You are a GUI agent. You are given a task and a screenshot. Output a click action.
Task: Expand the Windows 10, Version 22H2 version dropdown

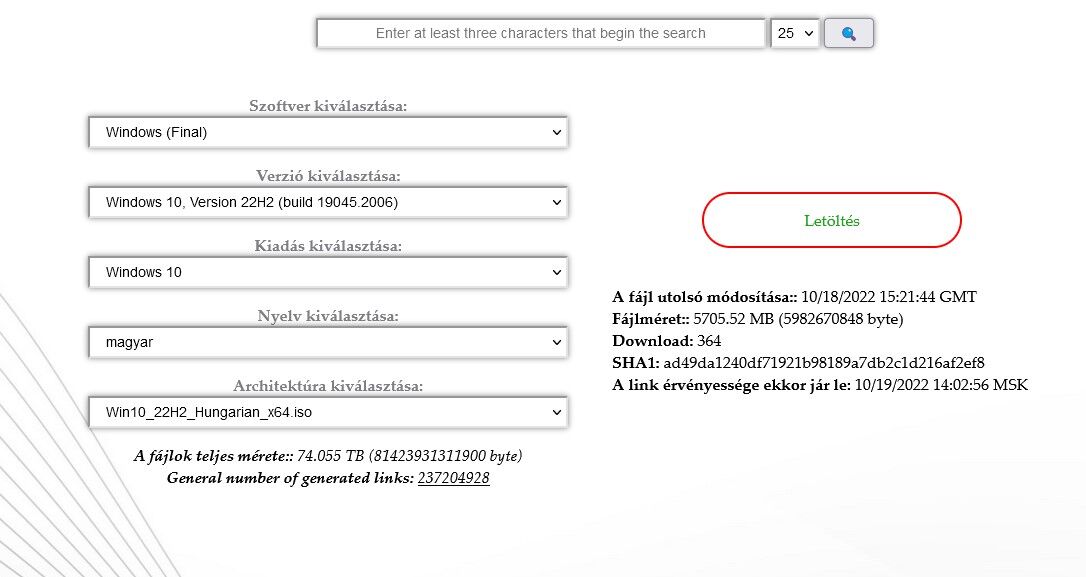pyautogui.click(x=328, y=202)
